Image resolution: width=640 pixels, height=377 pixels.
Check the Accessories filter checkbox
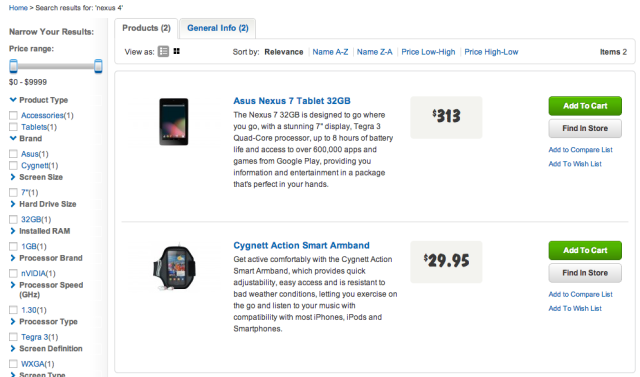click(x=13, y=115)
